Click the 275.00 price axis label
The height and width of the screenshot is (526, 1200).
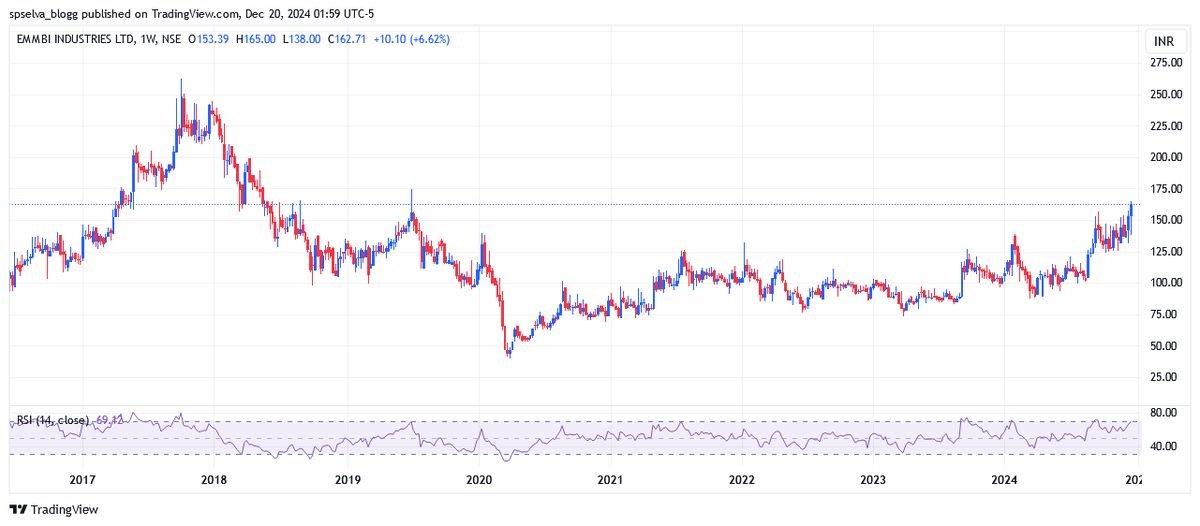1166,63
